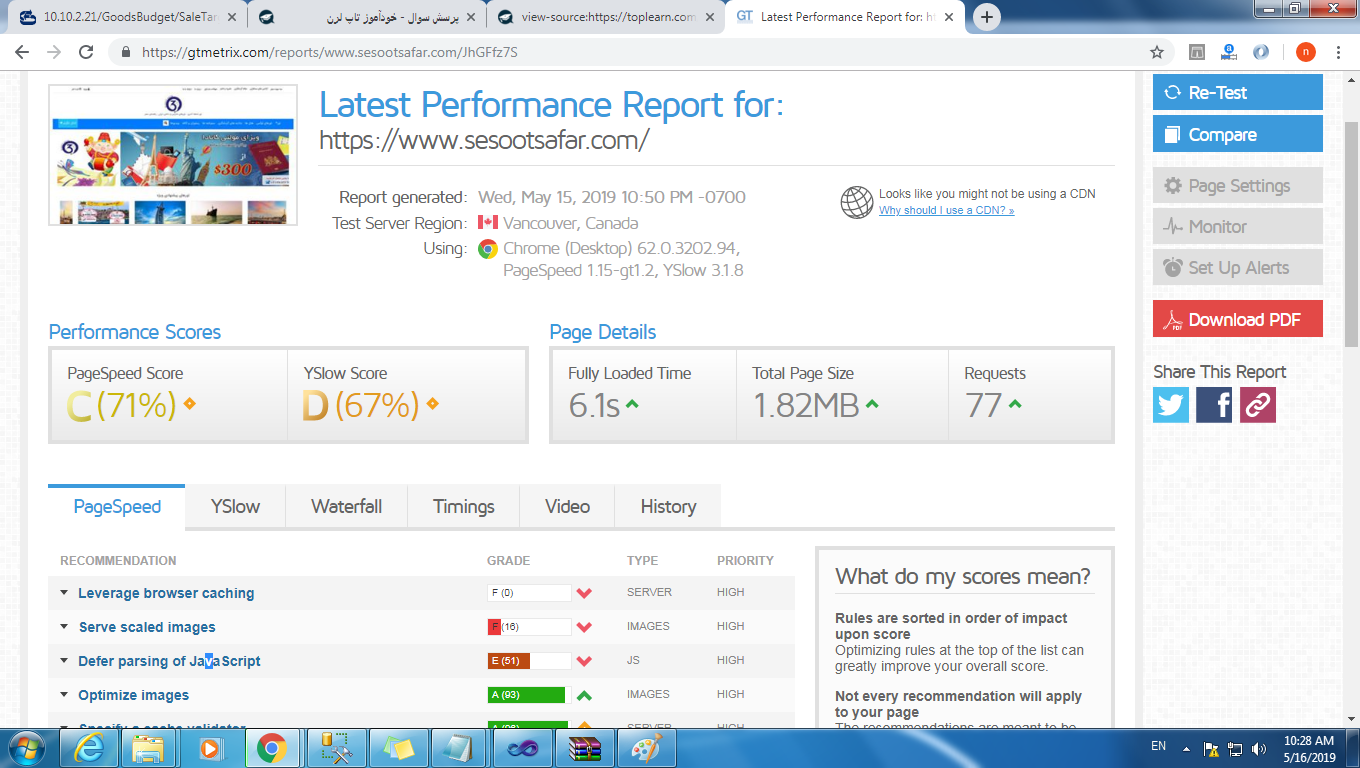Open 'Why should I use a CDN?' link
The image size is (1360, 768).
(946, 211)
